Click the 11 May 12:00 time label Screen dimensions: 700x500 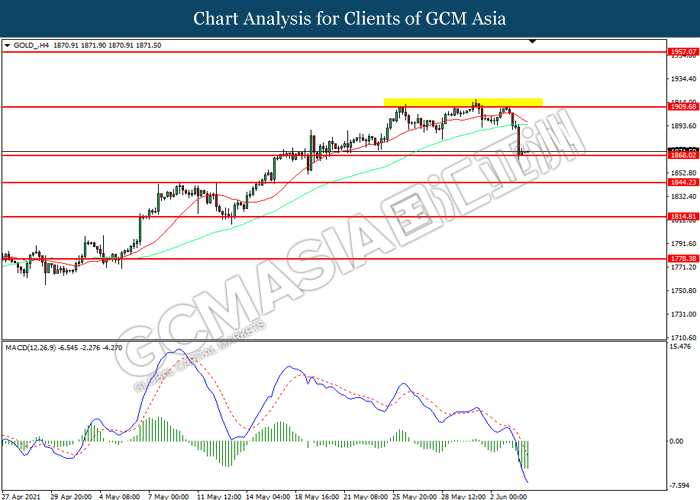point(219,496)
